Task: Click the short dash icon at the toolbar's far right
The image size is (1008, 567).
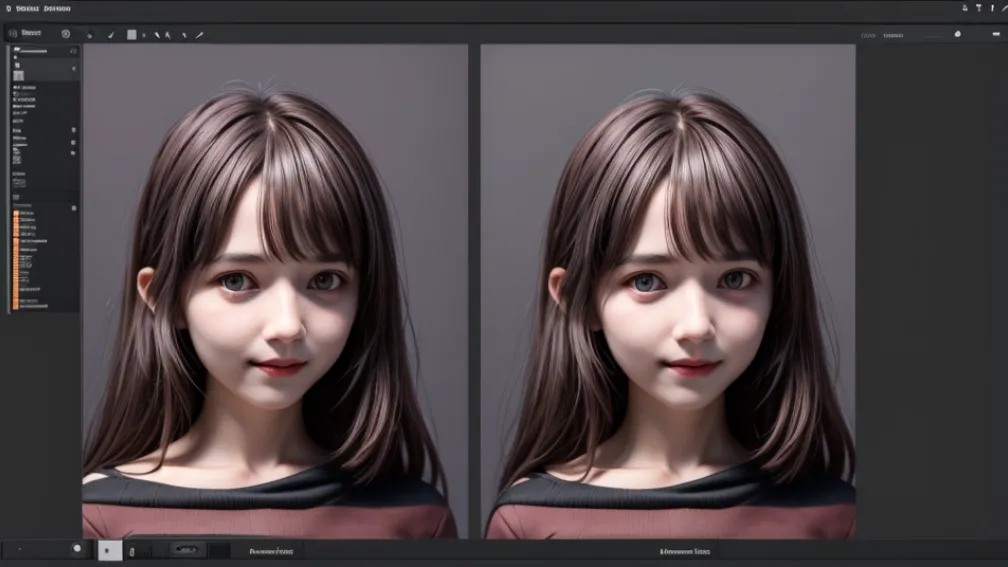Action: 996,34
